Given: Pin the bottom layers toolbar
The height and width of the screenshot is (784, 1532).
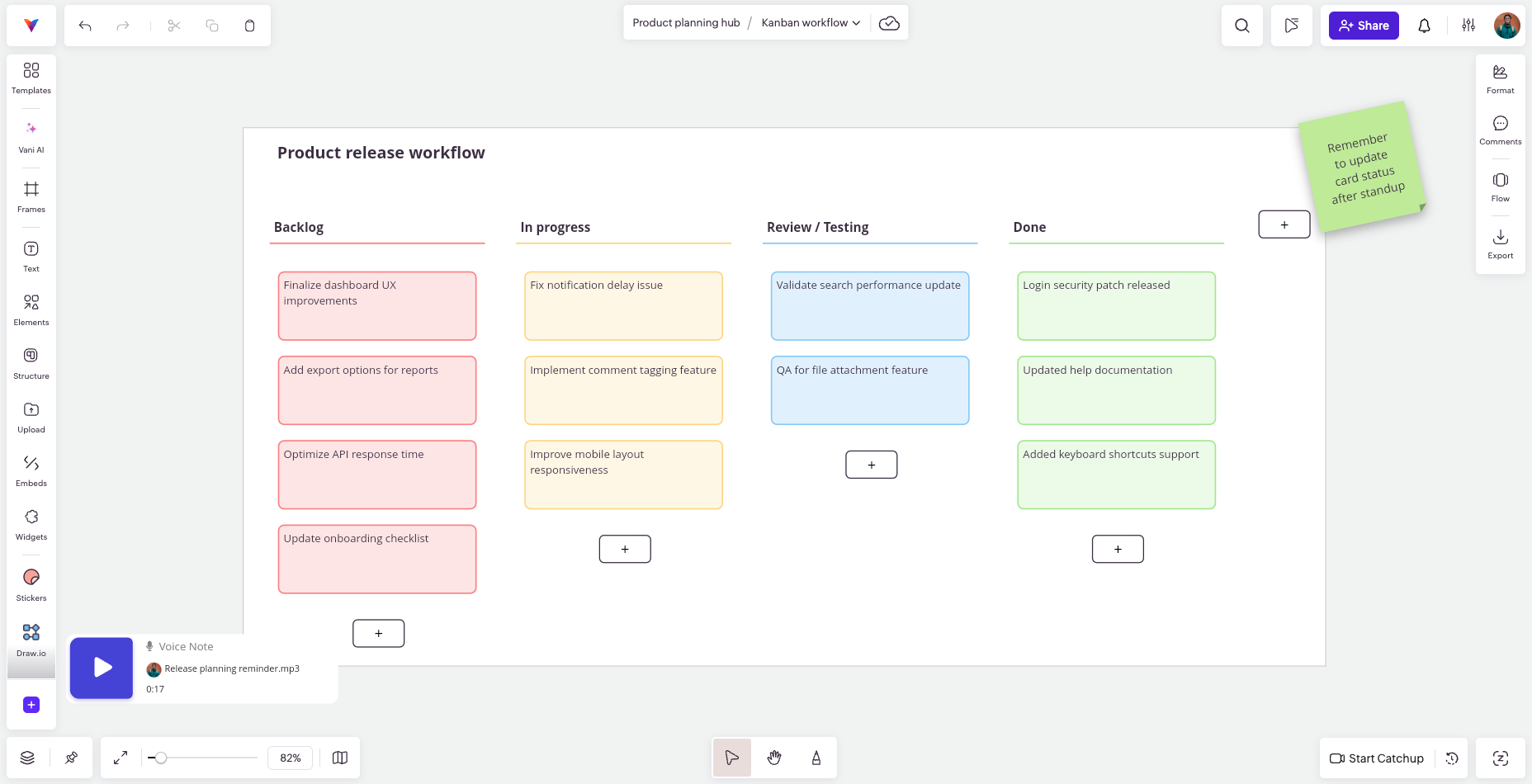Looking at the screenshot, I should coord(71,757).
